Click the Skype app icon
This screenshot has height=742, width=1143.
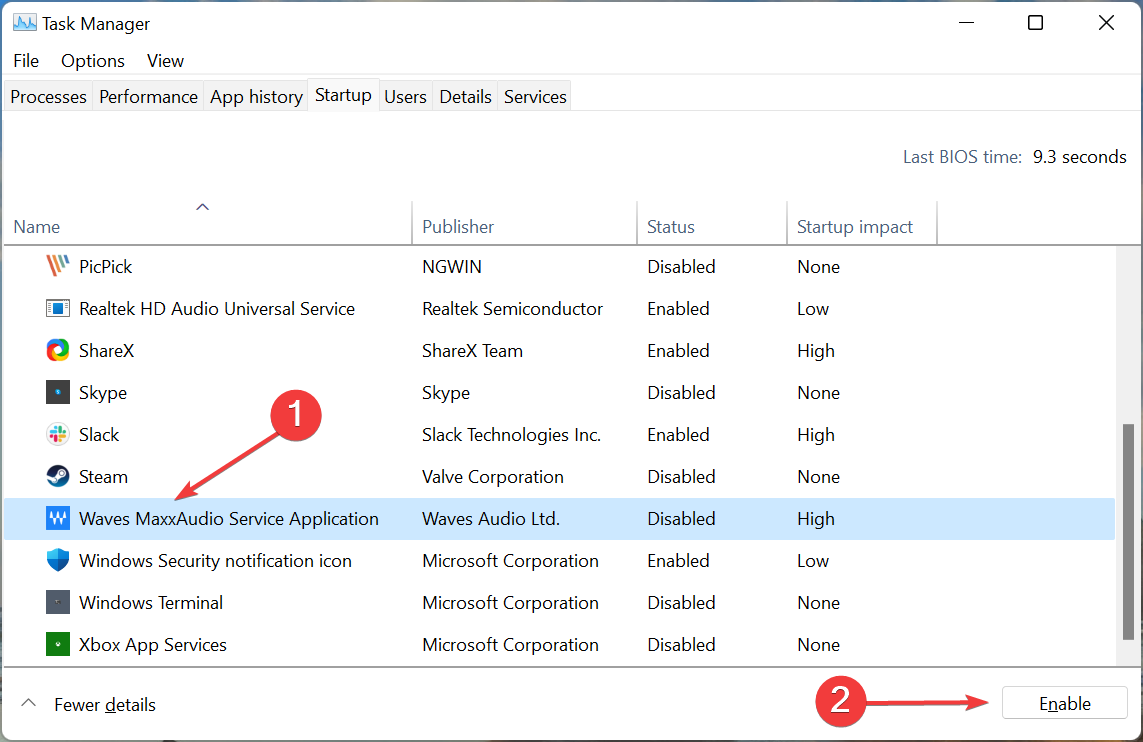[x=58, y=392]
